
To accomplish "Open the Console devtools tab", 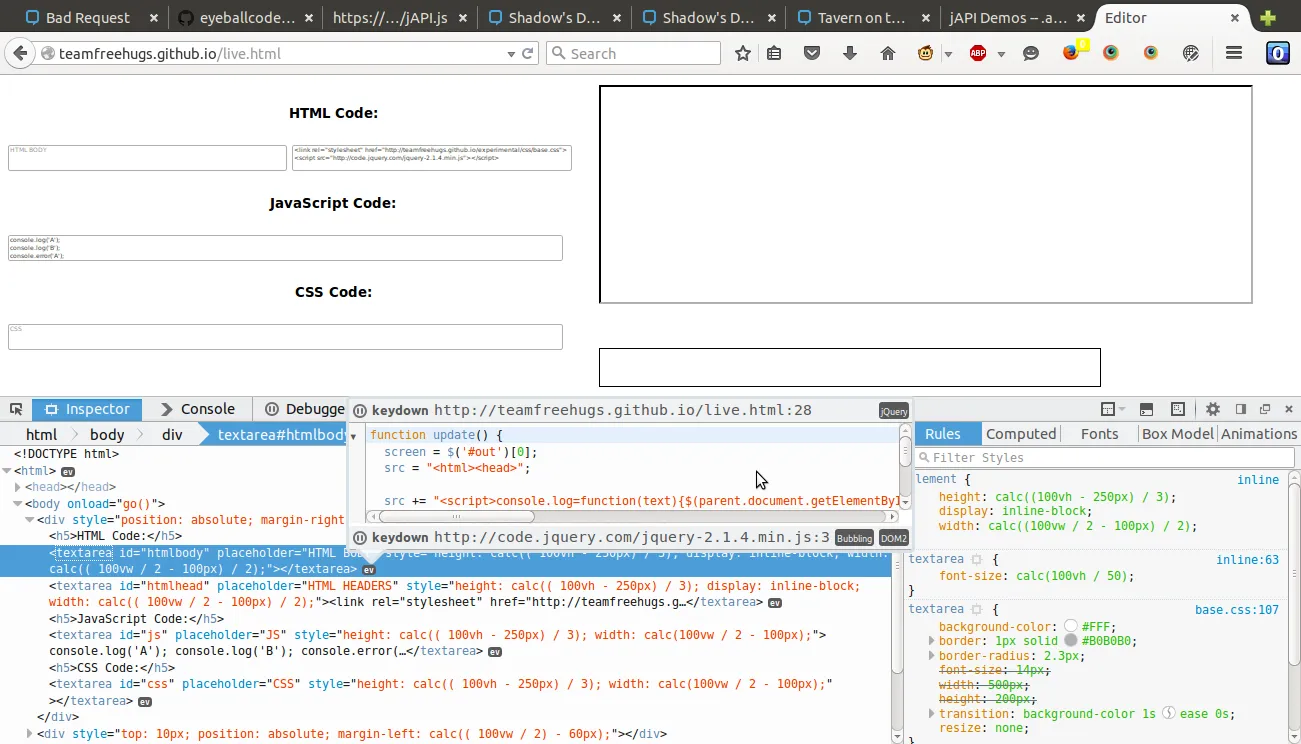I will point(197,409).
